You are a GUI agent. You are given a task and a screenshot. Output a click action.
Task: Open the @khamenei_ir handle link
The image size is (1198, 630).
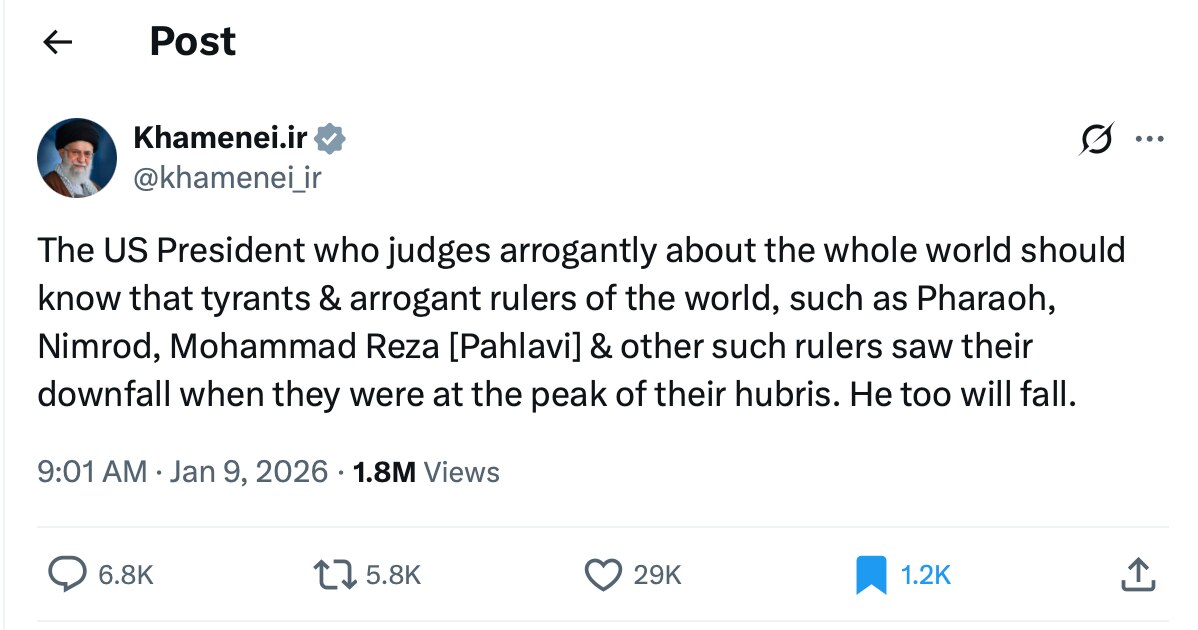coord(227,178)
